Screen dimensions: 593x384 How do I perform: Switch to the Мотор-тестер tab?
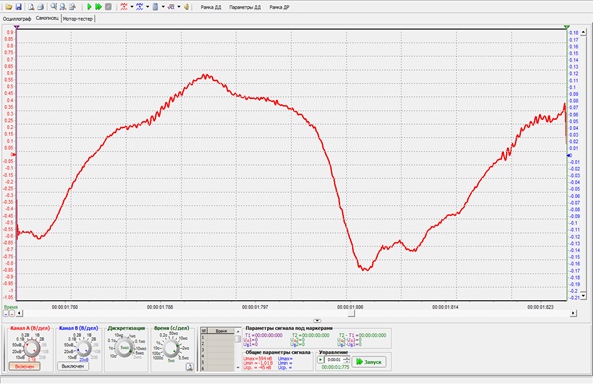click(x=78, y=19)
